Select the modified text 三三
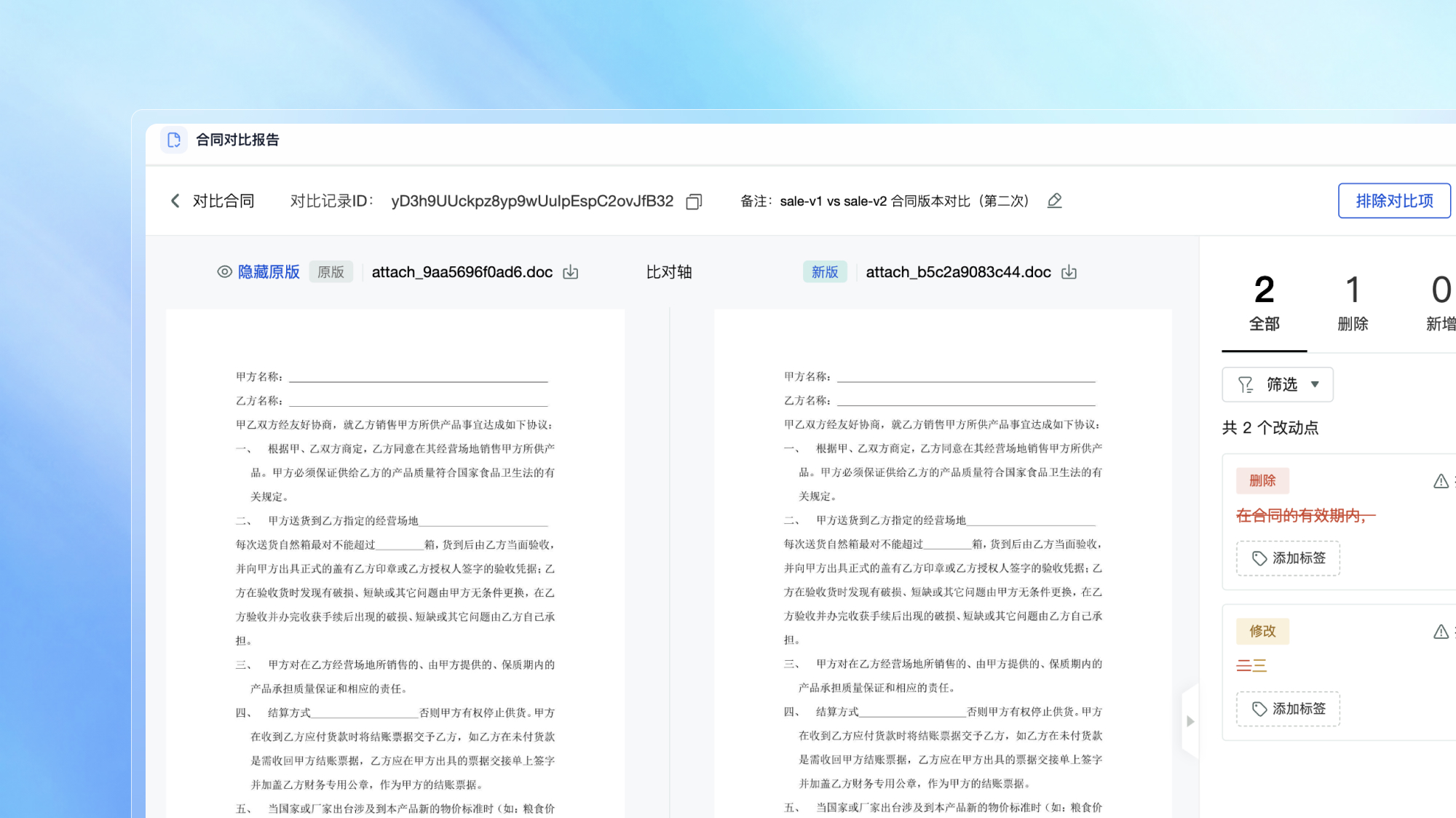The height and width of the screenshot is (818, 1456). 1251,665
